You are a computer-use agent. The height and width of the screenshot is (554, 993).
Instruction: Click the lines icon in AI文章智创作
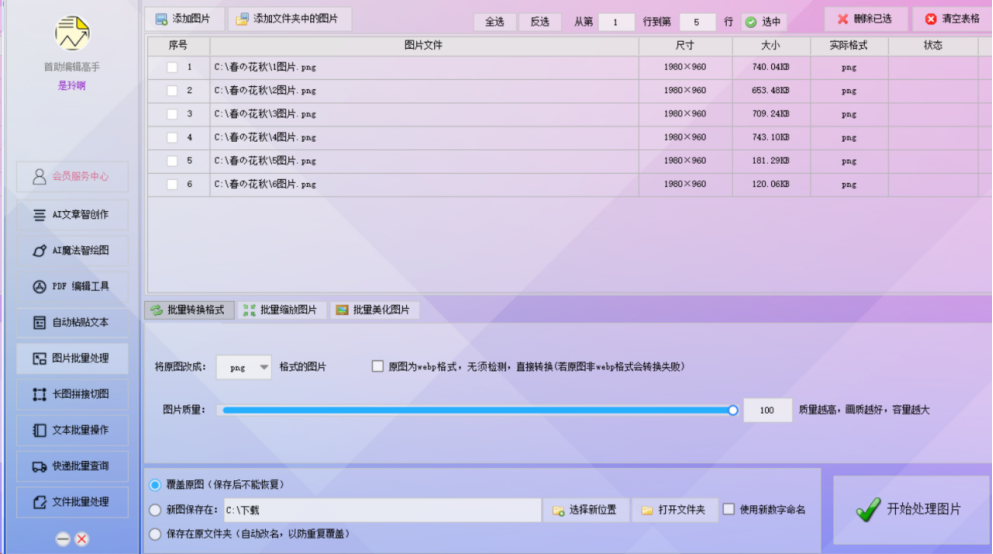tap(39, 215)
